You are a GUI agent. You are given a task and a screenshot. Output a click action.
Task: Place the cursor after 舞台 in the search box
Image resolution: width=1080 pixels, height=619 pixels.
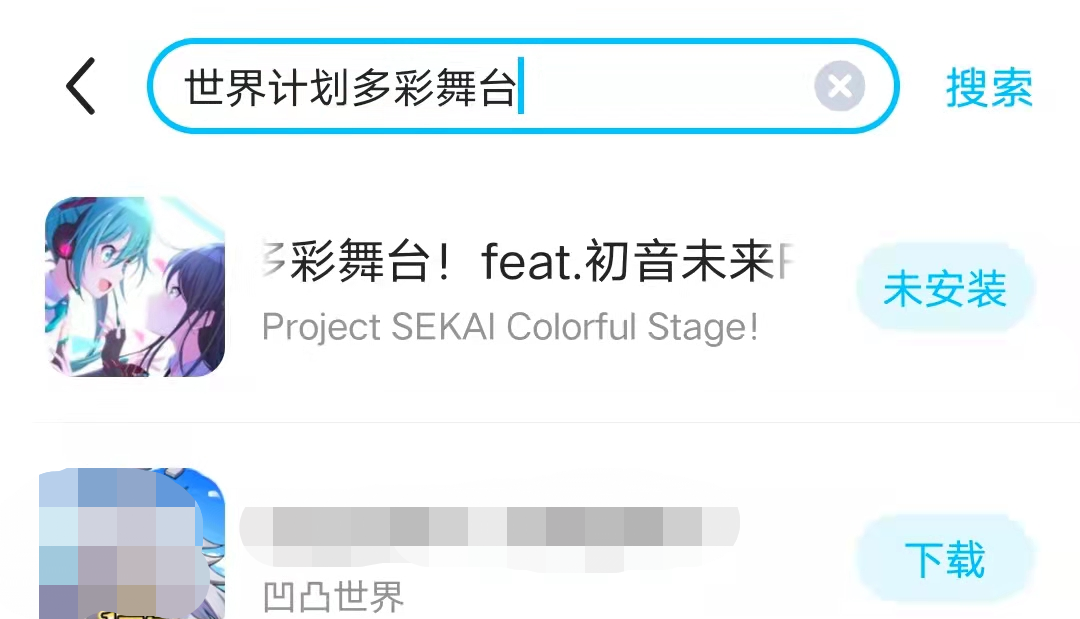518,89
